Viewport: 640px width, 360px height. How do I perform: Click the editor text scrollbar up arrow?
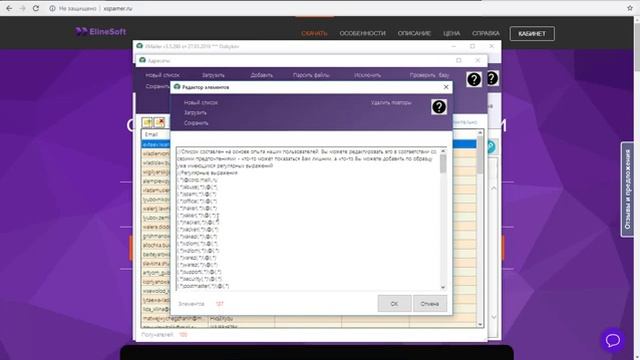click(443, 151)
